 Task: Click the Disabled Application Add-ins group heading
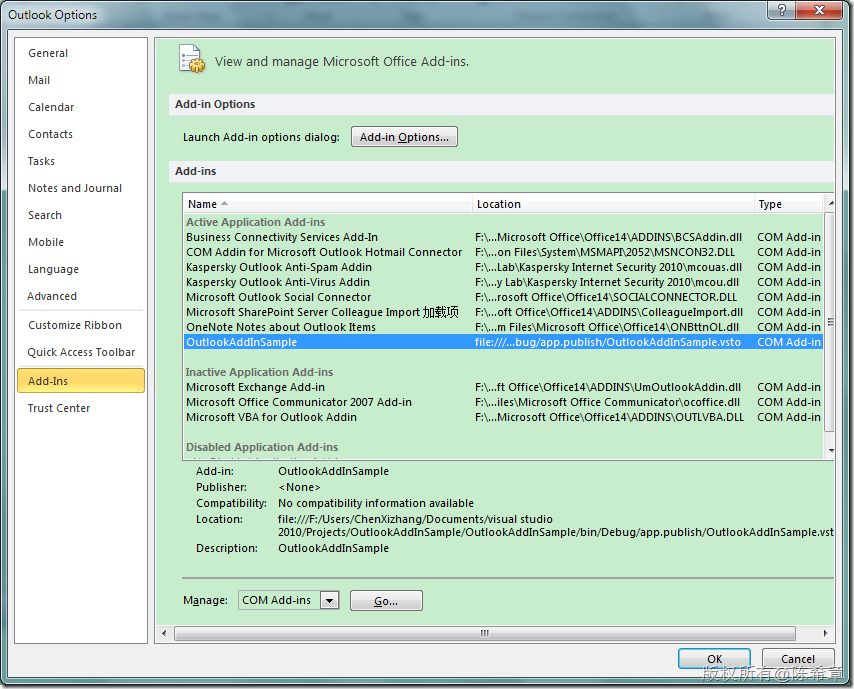[262, 447]
